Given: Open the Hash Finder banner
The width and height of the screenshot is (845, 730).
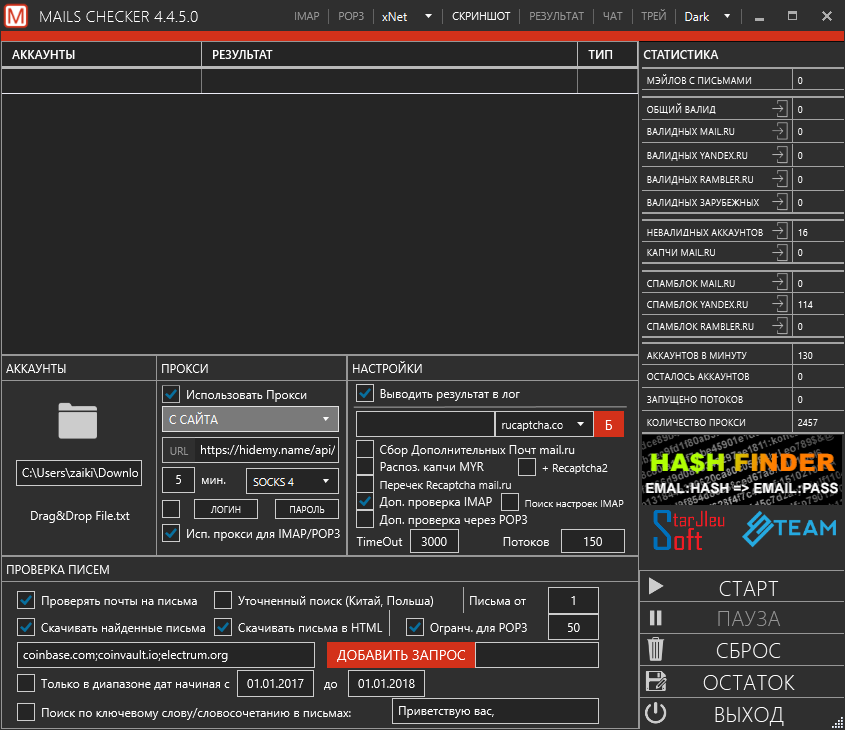Looking at the screenshot, I should point(741,468).
